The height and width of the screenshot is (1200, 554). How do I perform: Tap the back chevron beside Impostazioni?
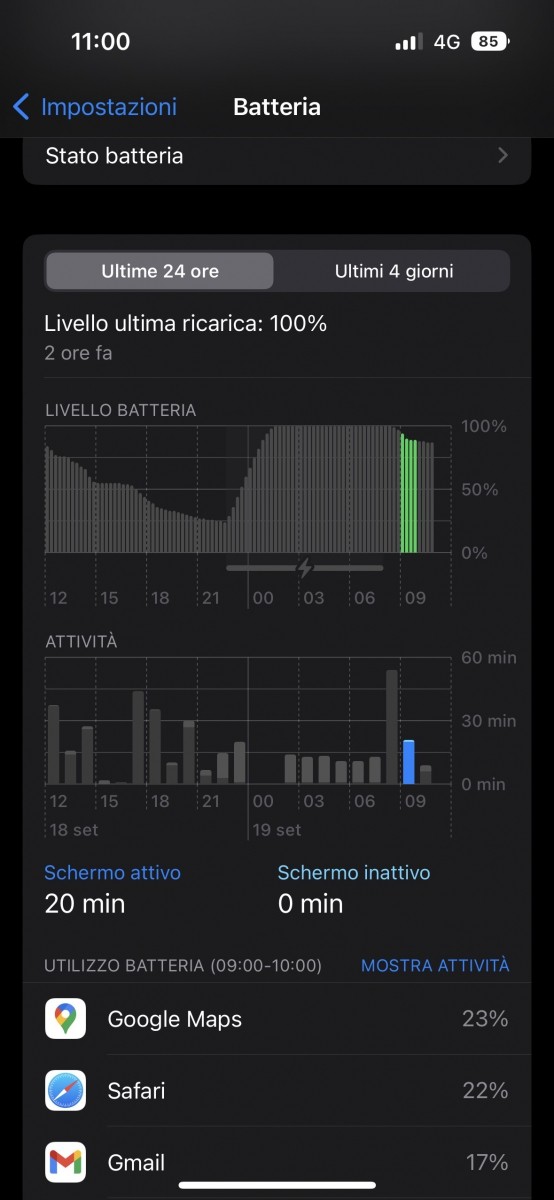(21, 107)
